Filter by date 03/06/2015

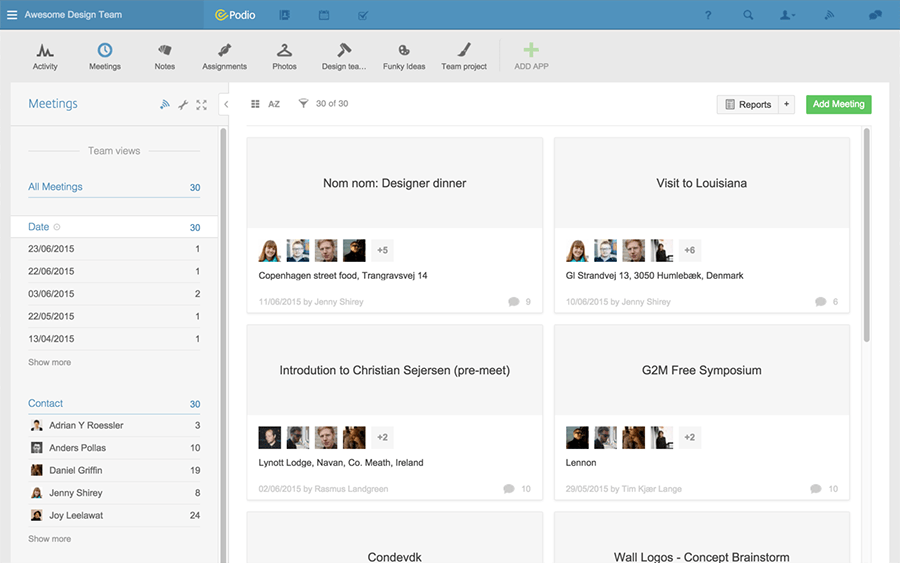click(x=114, y=294)
